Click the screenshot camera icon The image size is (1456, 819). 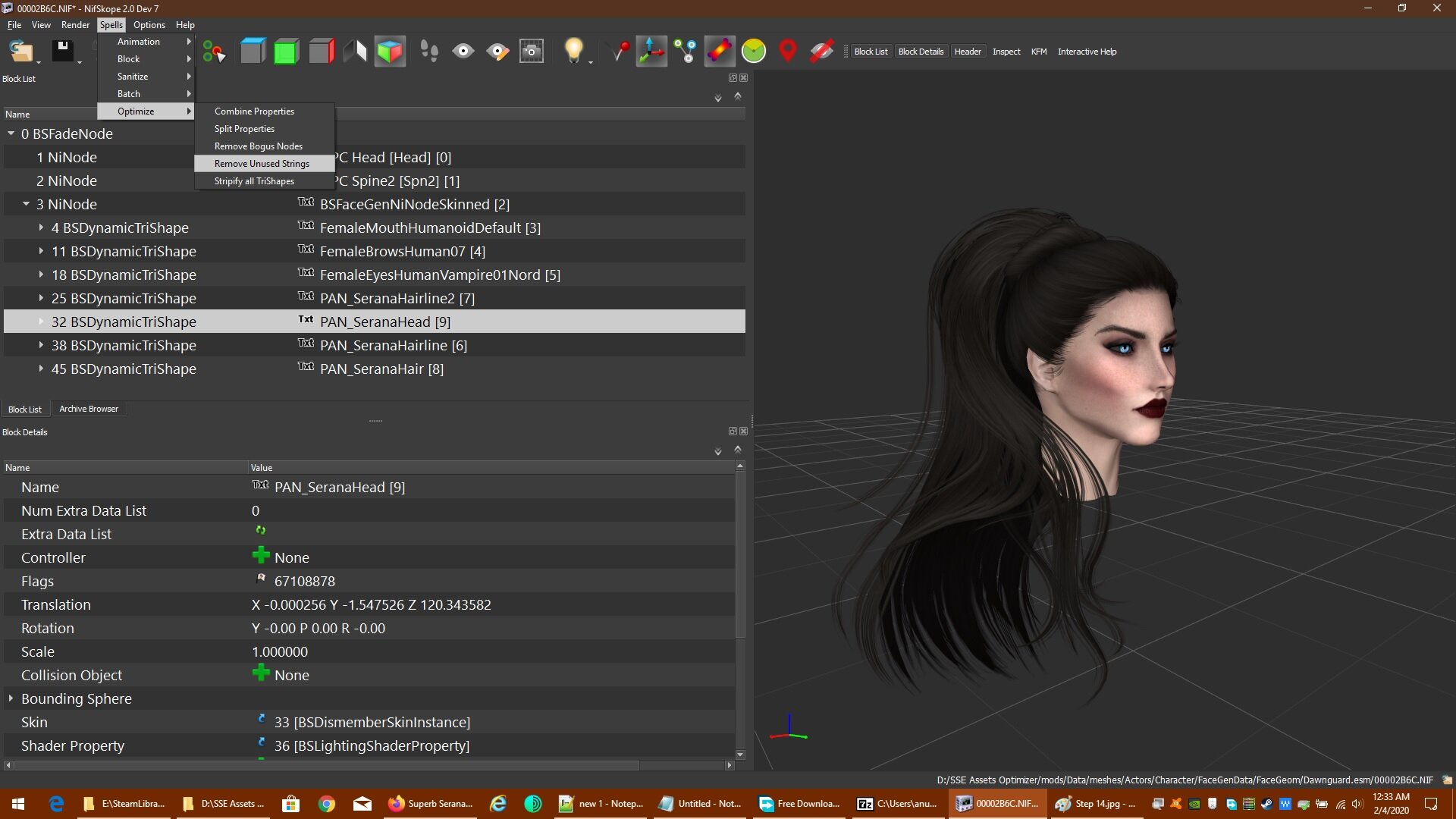point(532,52)
